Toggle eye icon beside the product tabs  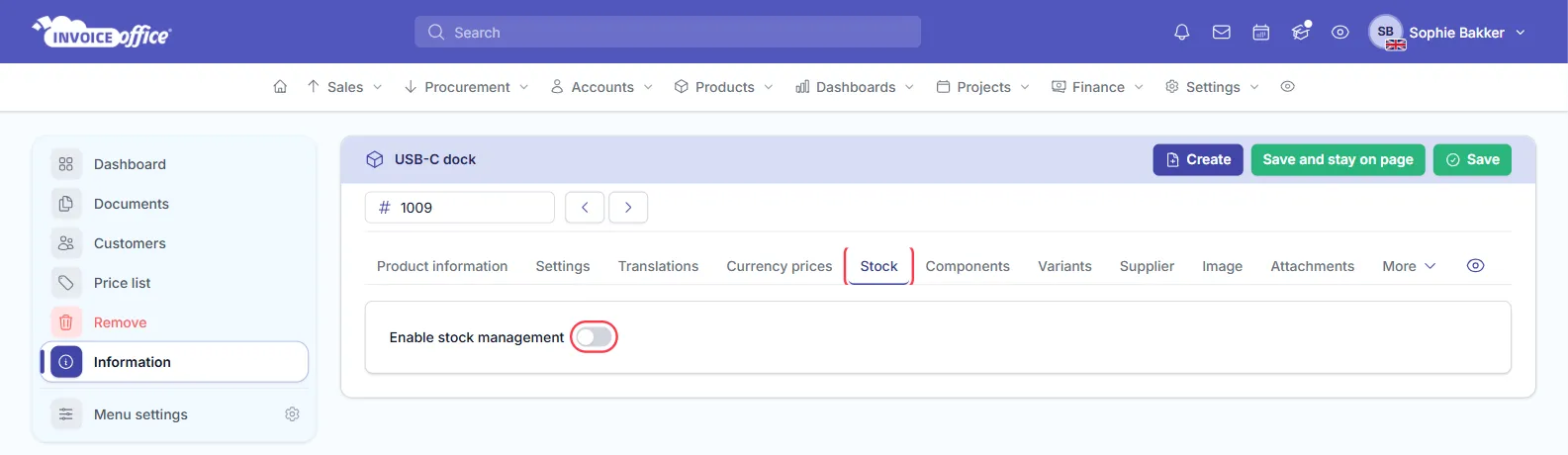coord(1475,266)
